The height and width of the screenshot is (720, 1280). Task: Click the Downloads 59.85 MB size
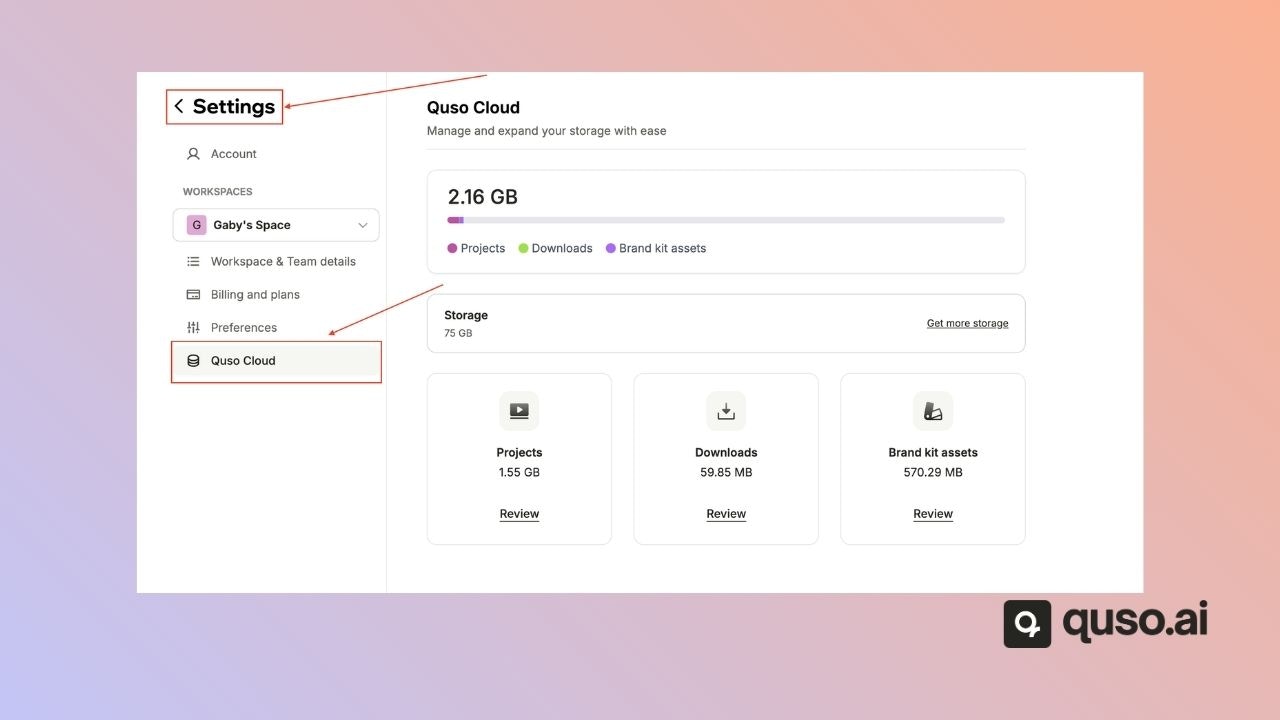pyautogui.click(x=726, y=472)
